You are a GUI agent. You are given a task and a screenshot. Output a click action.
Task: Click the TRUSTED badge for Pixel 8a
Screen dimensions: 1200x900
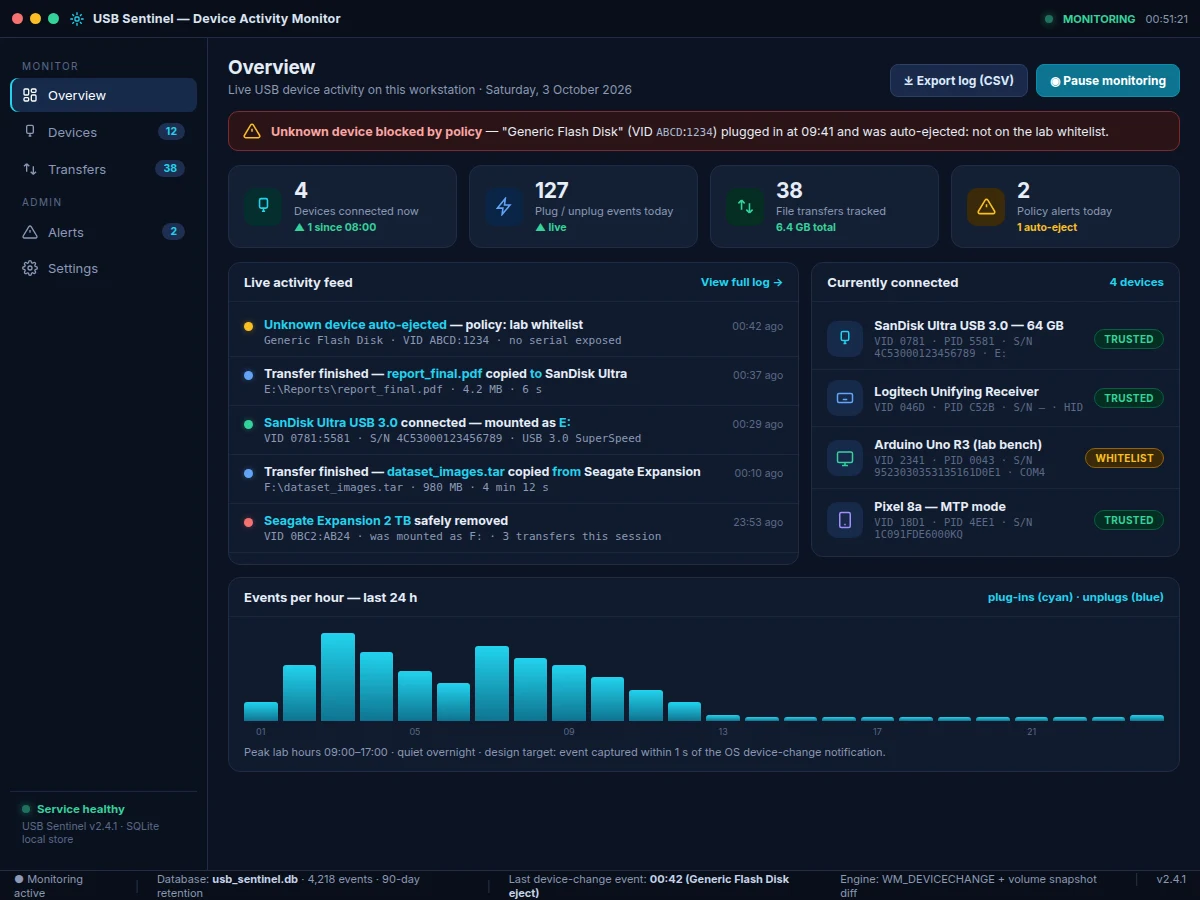click(x=1129, y=520)
